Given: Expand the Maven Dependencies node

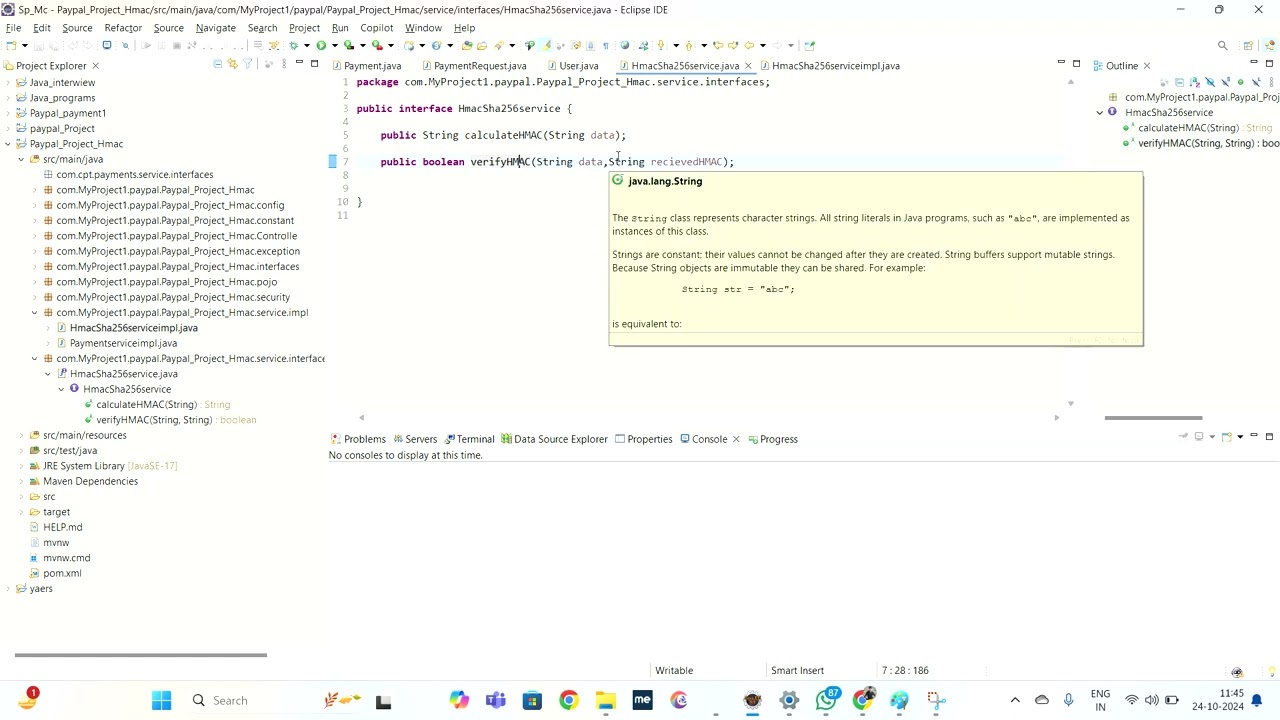Looking at the screenshot, I should pyautogui.click(x=21, y=481).
